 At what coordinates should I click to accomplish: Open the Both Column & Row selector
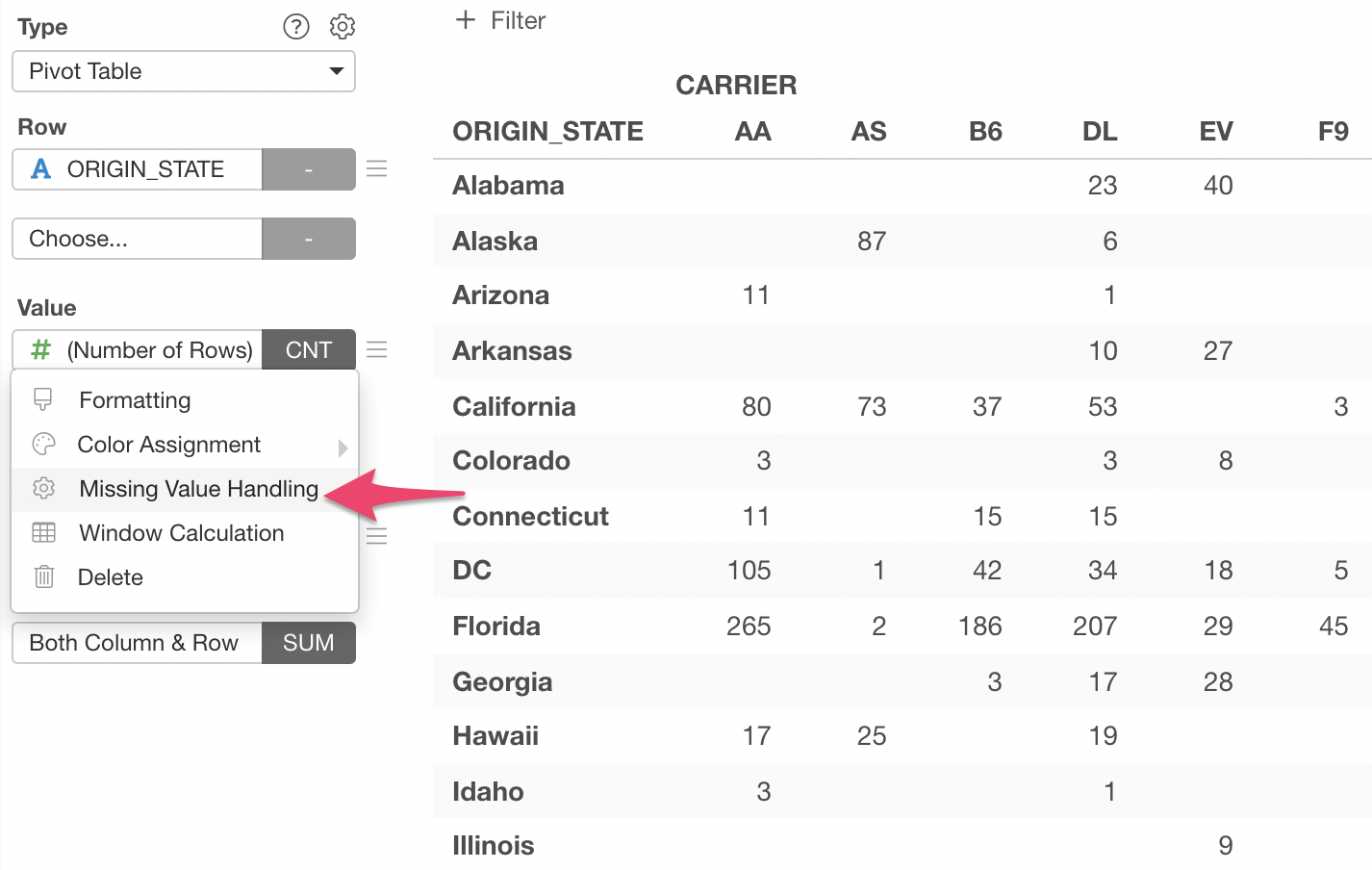coord(138,643)
